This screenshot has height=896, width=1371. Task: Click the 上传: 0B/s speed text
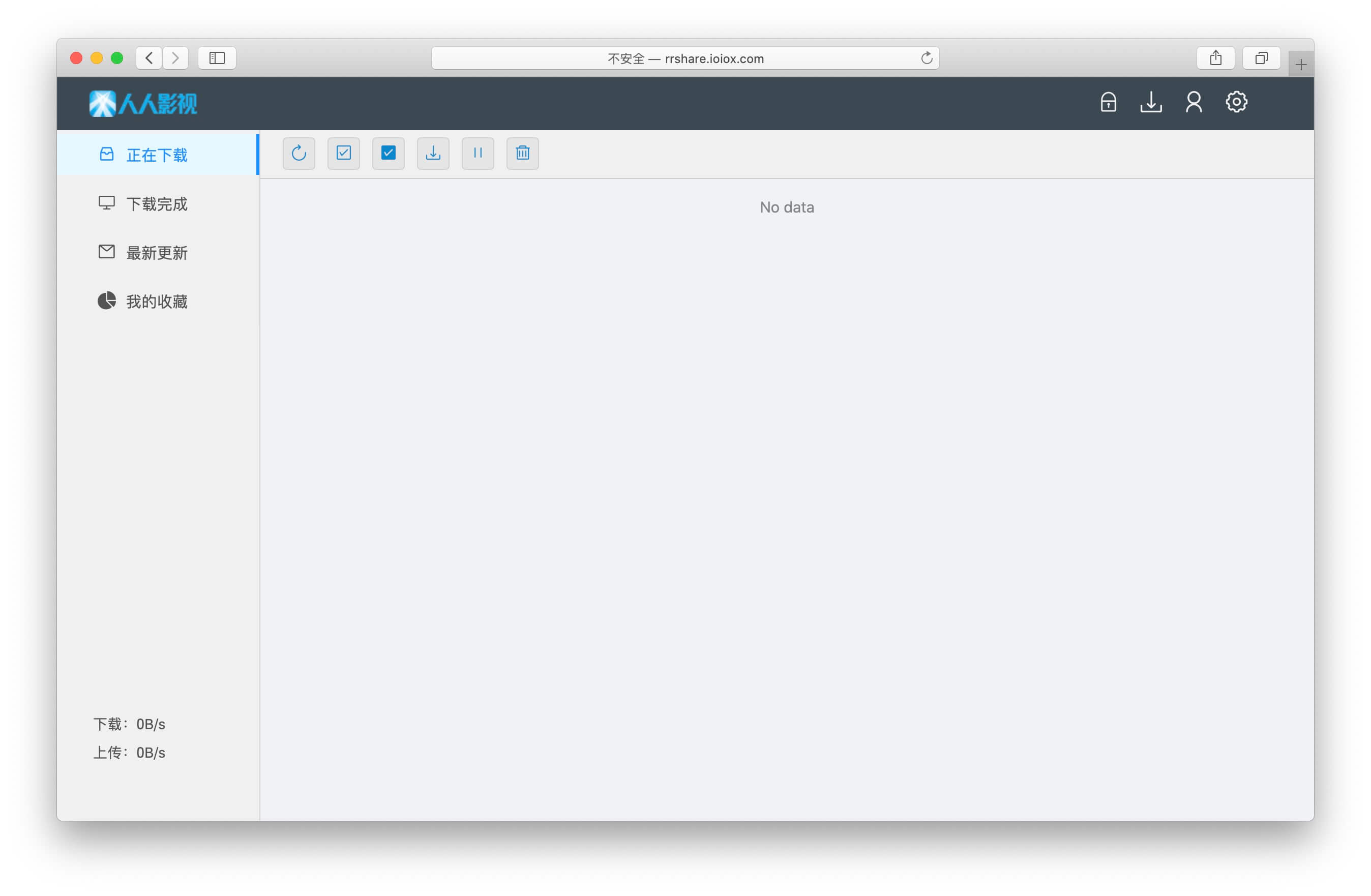click(x=130, y=753)
